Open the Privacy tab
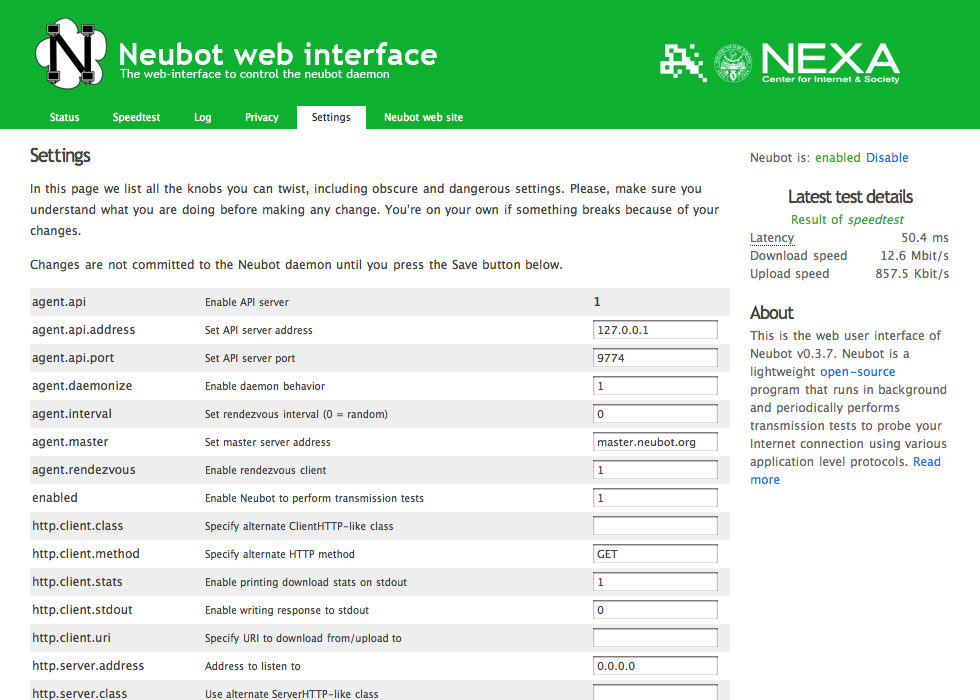Image resolution: width=980 pixels, height=700 pixels. [x=261, y=117]
